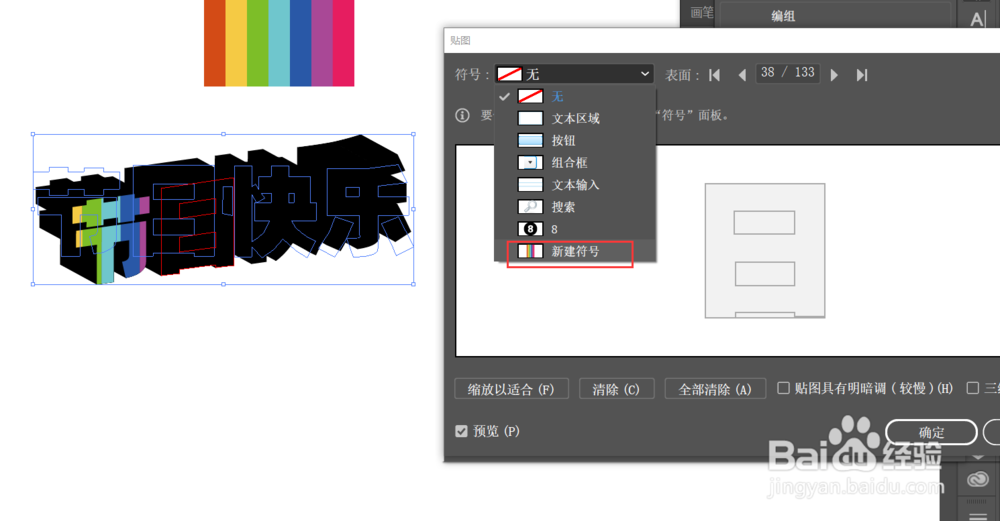Click the 画笔 panel tab
This screenshot has height=521, width=1000.
pos(702,12)
